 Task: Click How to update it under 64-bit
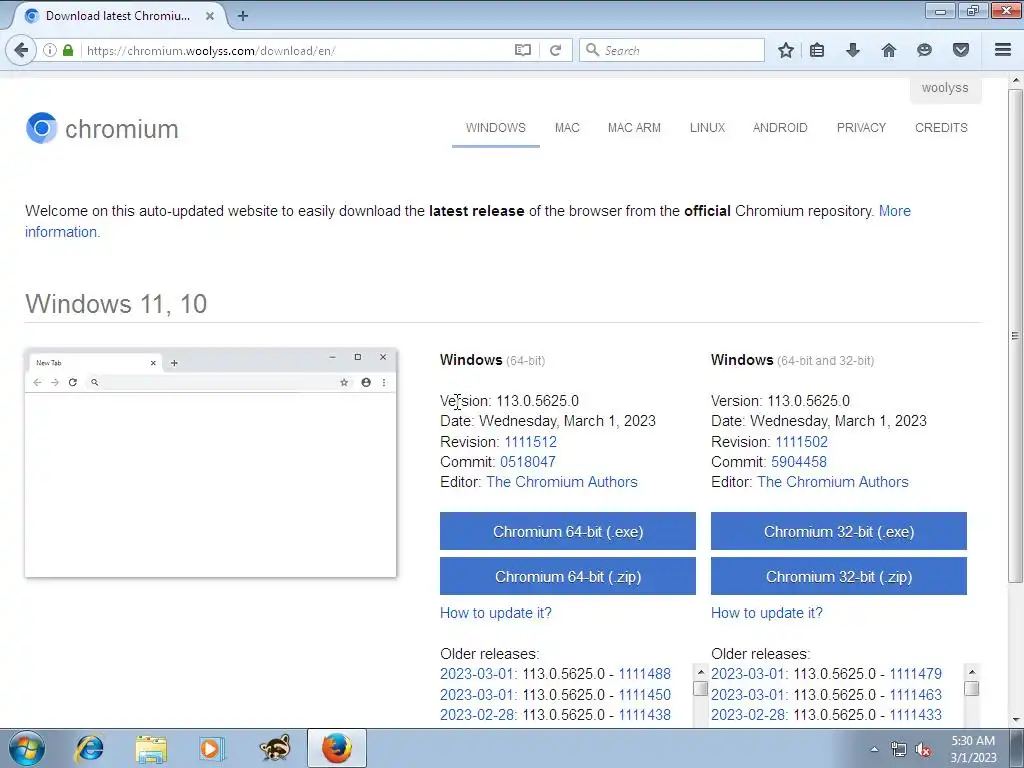496,613
